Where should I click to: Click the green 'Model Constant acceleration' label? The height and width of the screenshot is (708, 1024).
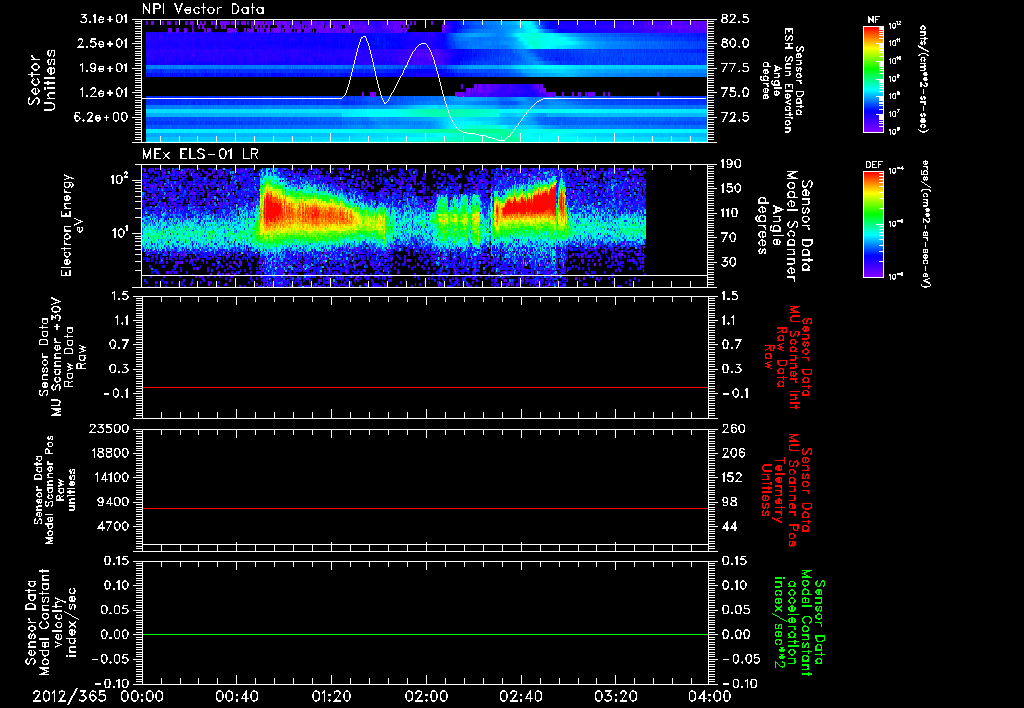(799, 623)
